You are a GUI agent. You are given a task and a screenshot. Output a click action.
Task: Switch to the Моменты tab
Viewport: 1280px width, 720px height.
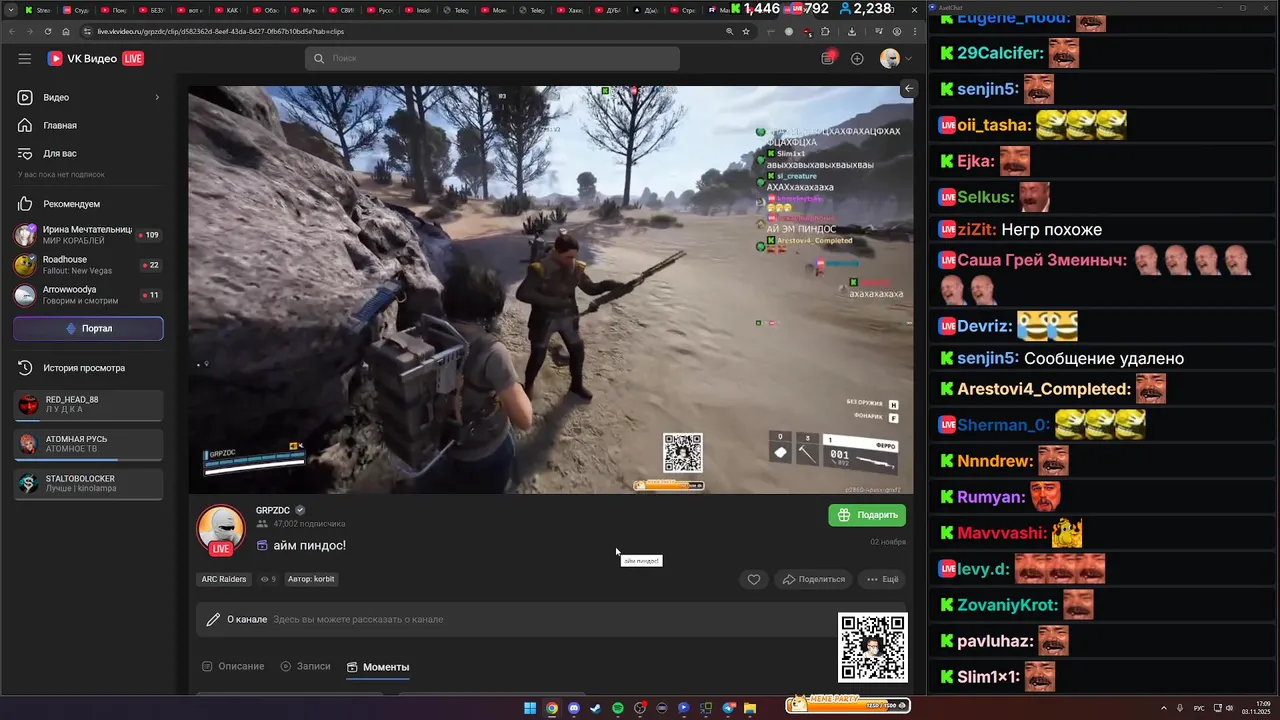coord(378,667)
